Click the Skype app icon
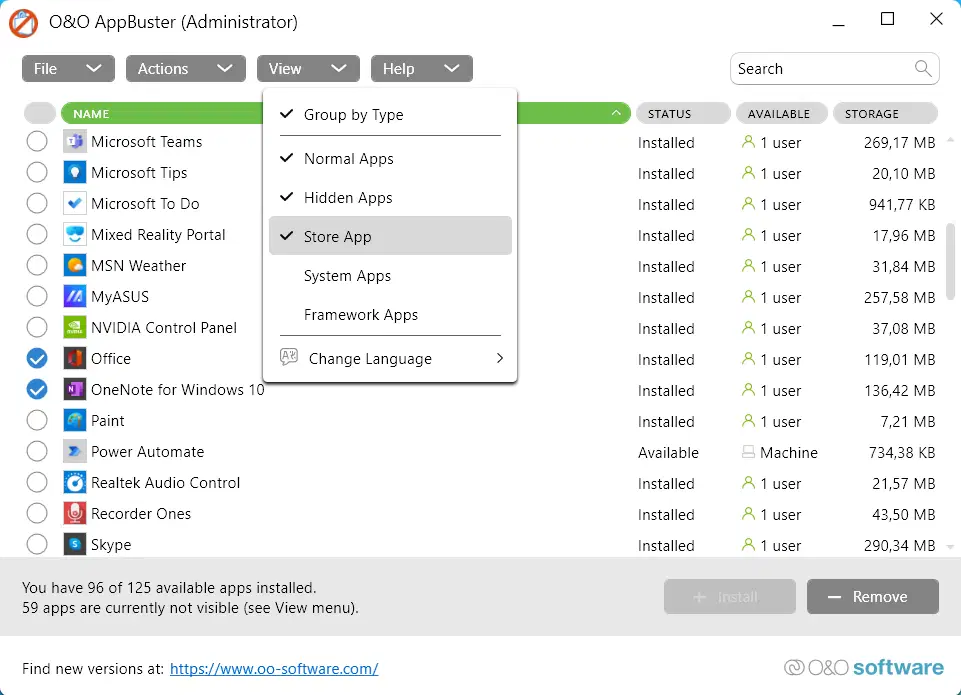 coord(75,545)
